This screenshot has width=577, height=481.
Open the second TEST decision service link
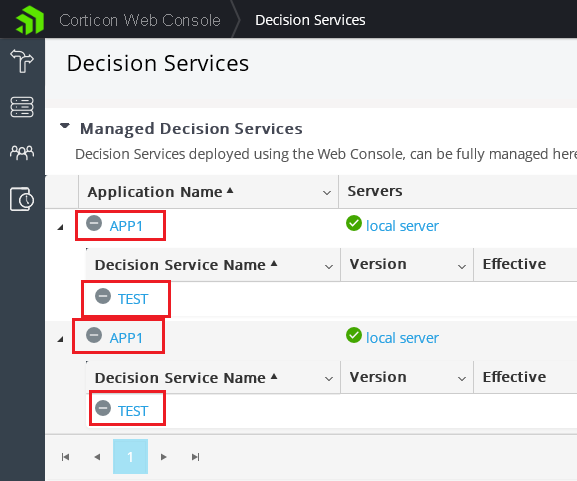pyautogui.click(x=133, y=411)
